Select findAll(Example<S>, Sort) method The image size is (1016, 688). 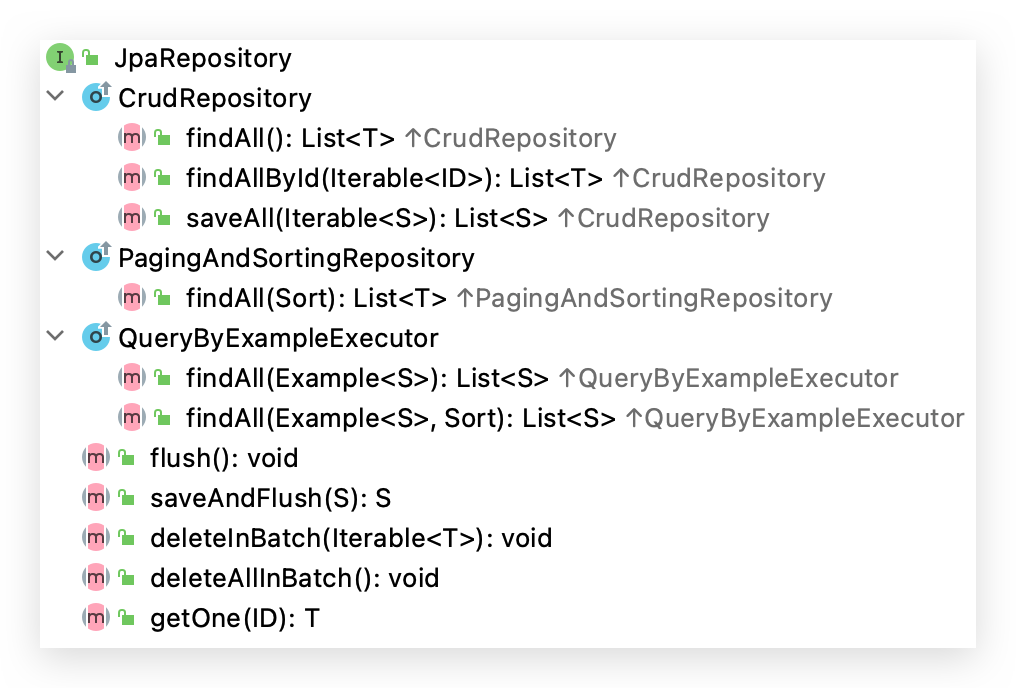click(400, 419)
